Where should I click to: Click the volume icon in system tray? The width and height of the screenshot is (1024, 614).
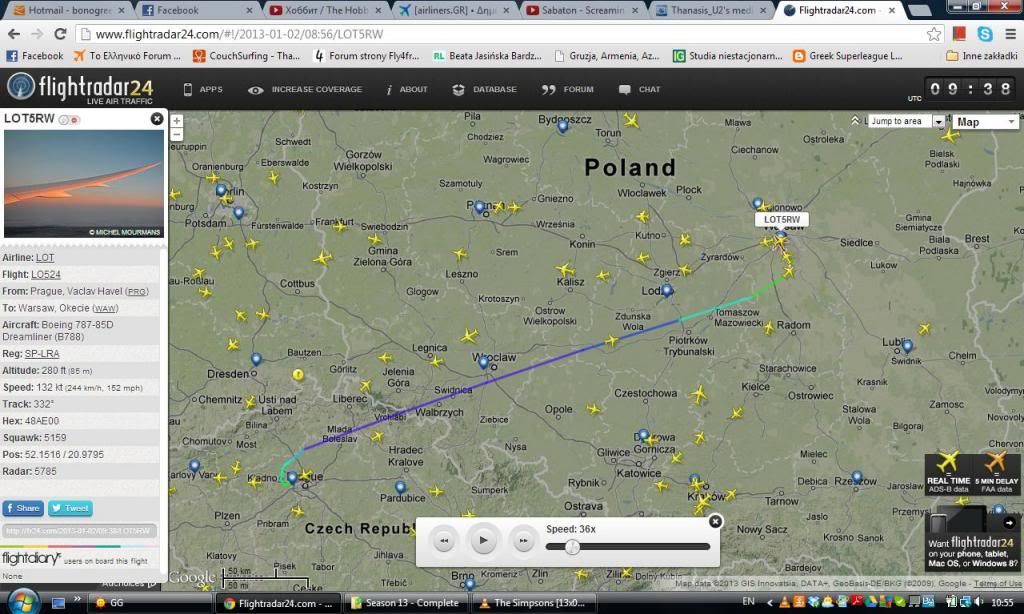click(x=979, y=602)
